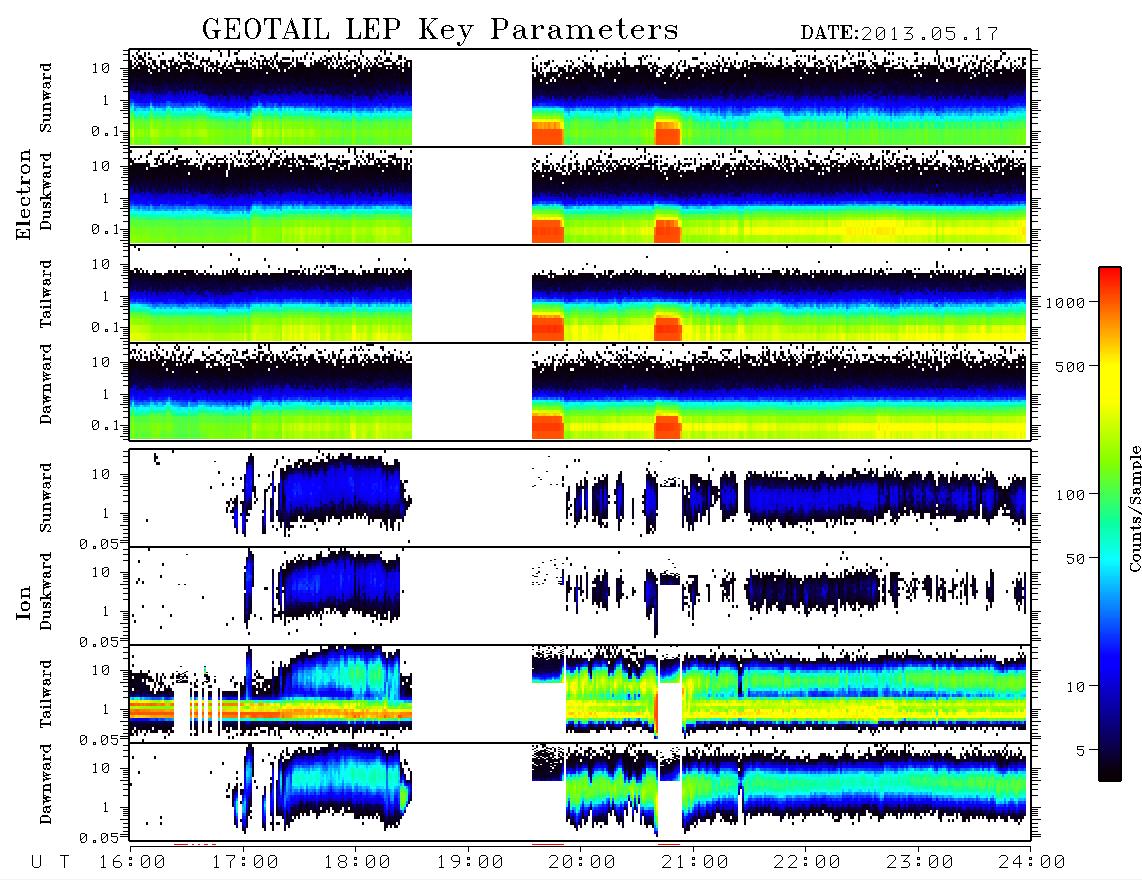
Task: Click the '20:00' time tick label
Action: tap(581, 863)
